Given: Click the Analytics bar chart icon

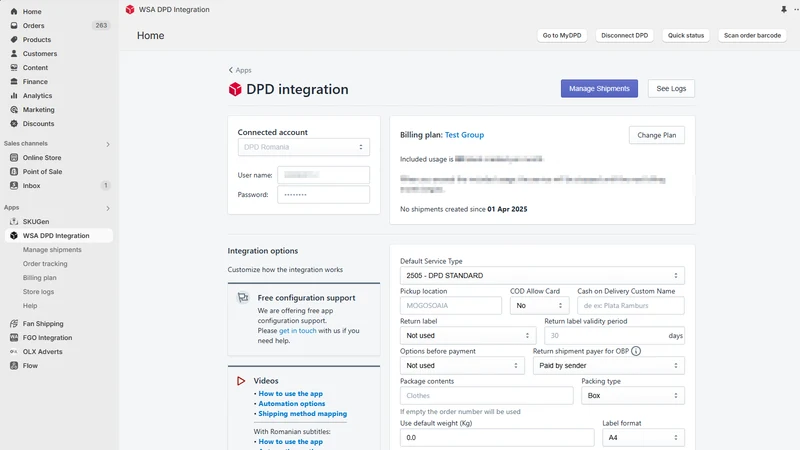Looking at the screenshot, I should point(14,95).
